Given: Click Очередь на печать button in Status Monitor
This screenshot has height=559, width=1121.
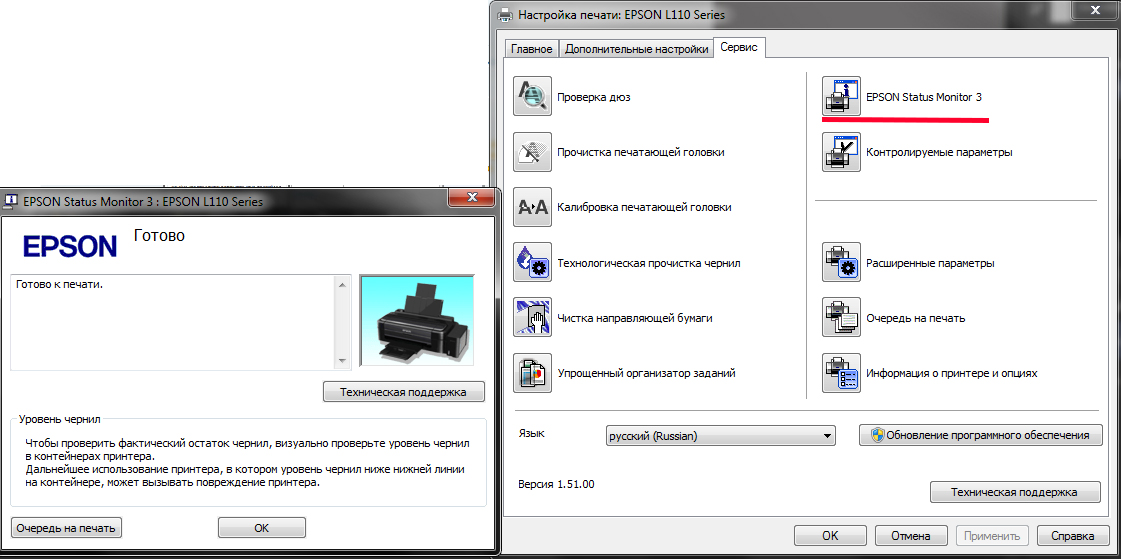Looking at the screenshot, I should point(66,528).
